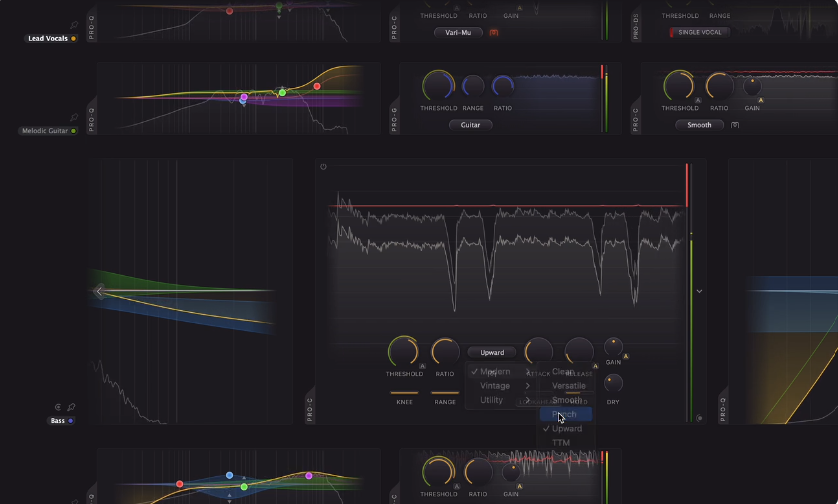The image size is (838, 504).
Task: Click the Smooth style button
Action: [x=699, y=125]
